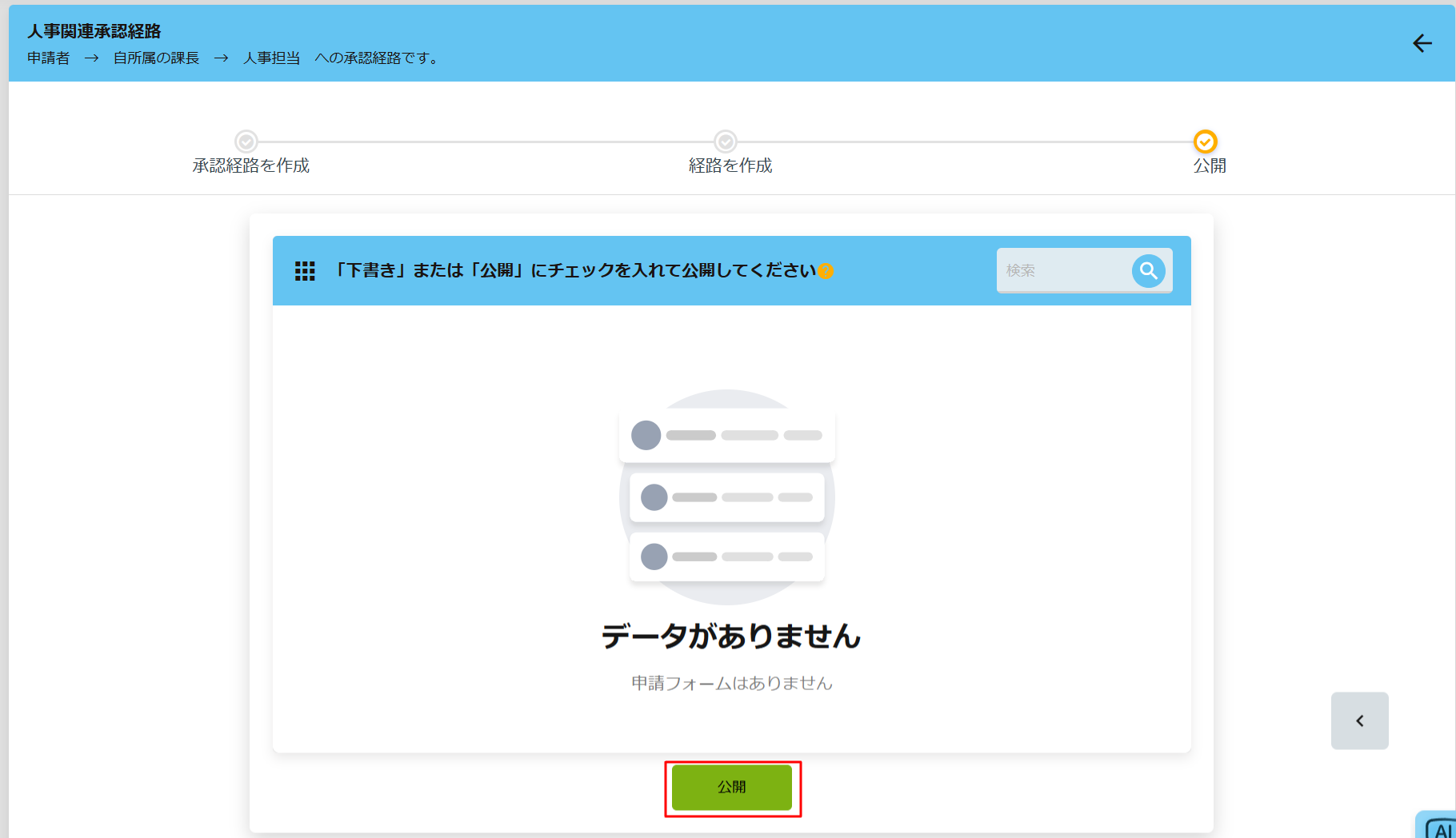Click the データがありません heading
This screenshot has width=1456, height=838.
click(x=730, y=636)
